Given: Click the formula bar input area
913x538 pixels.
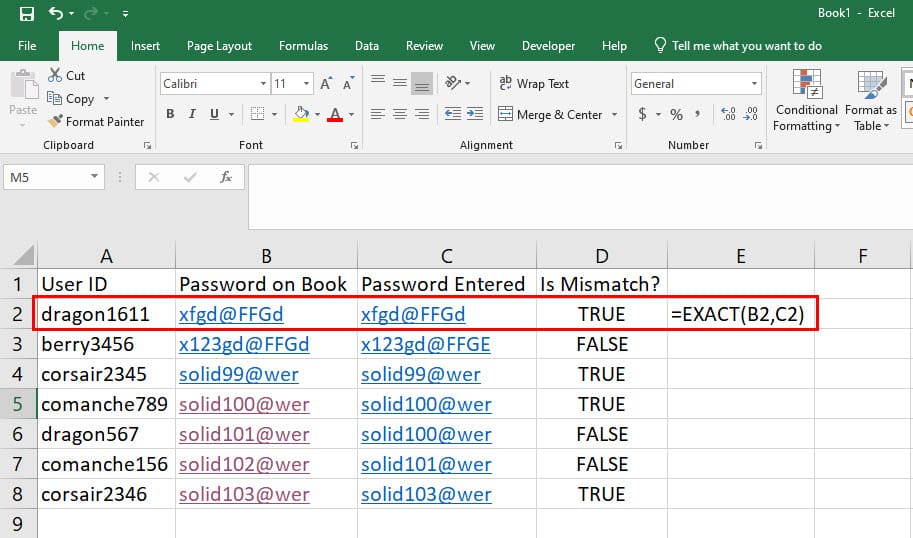Looking at the screenshot, I should pyautogui.click(x=580, y=197).
